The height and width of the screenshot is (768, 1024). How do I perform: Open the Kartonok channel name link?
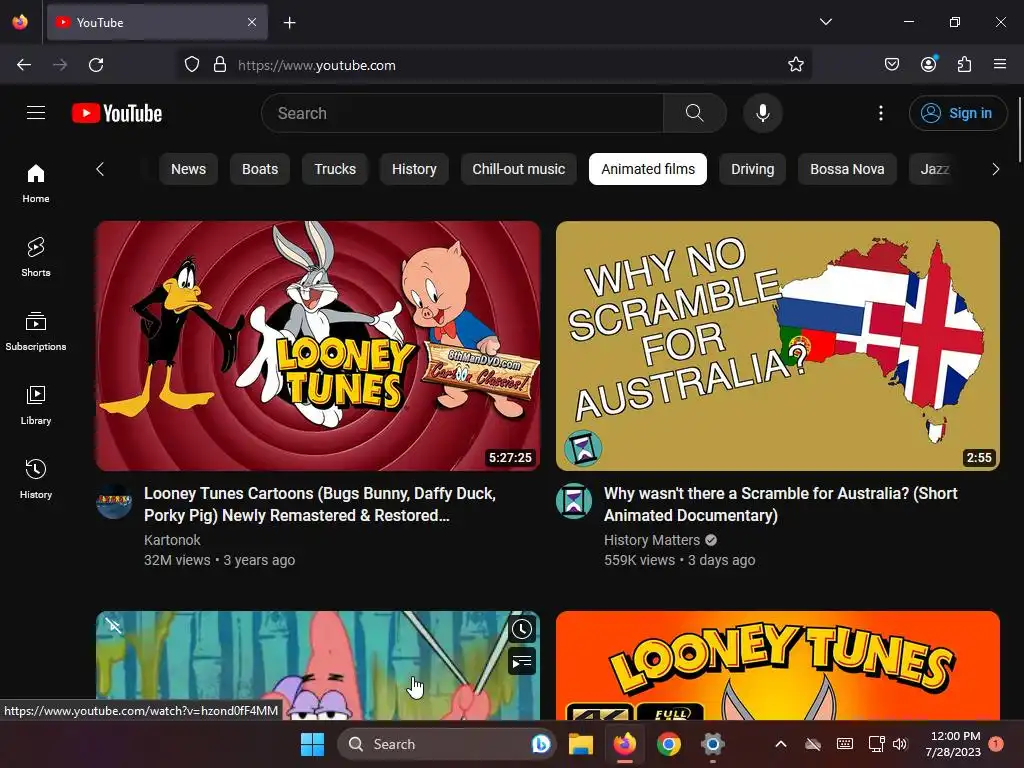tap(172, 540)
